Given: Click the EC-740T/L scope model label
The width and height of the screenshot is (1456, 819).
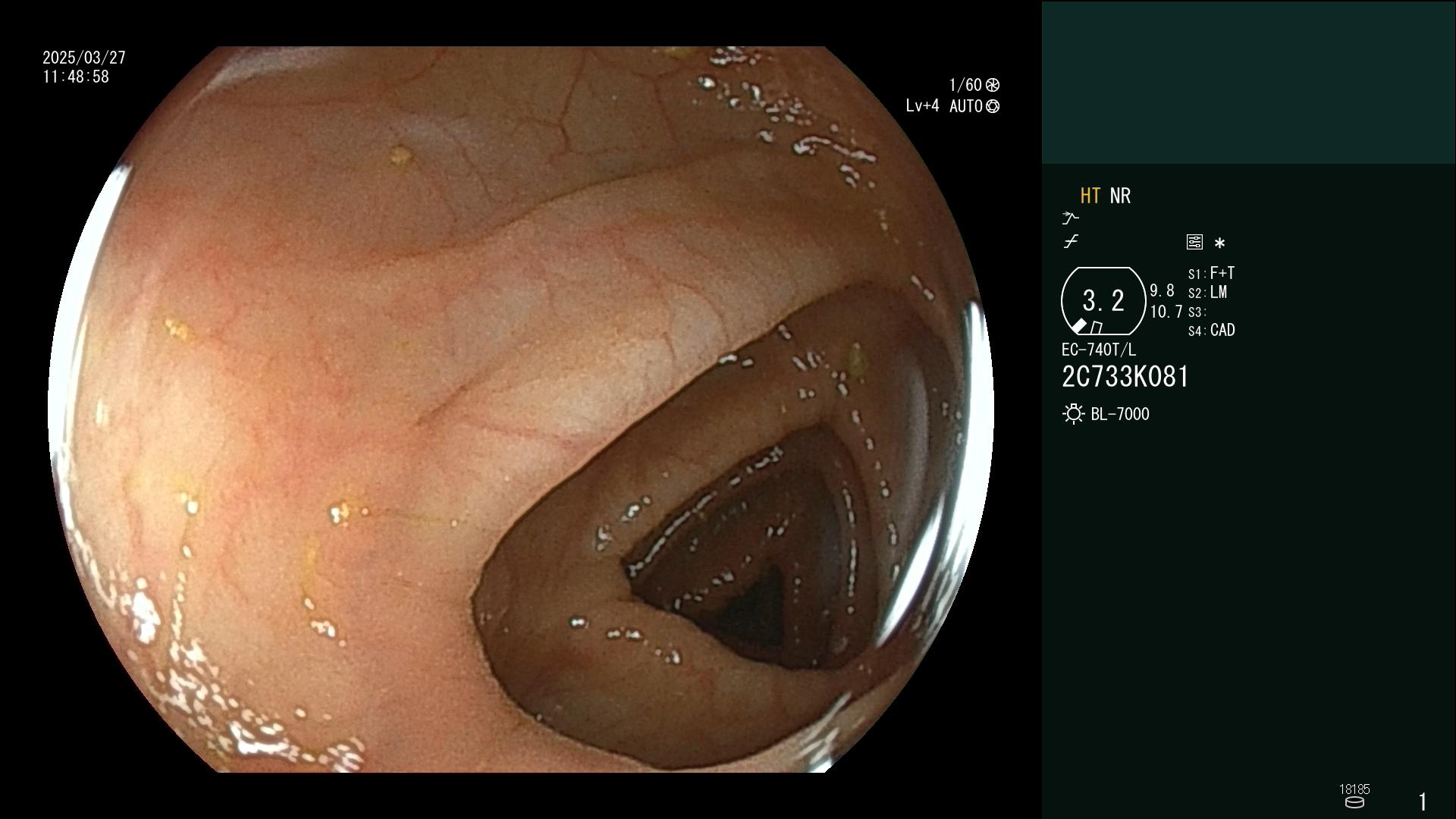Looking at the screenshot, I should (1099, 350).
